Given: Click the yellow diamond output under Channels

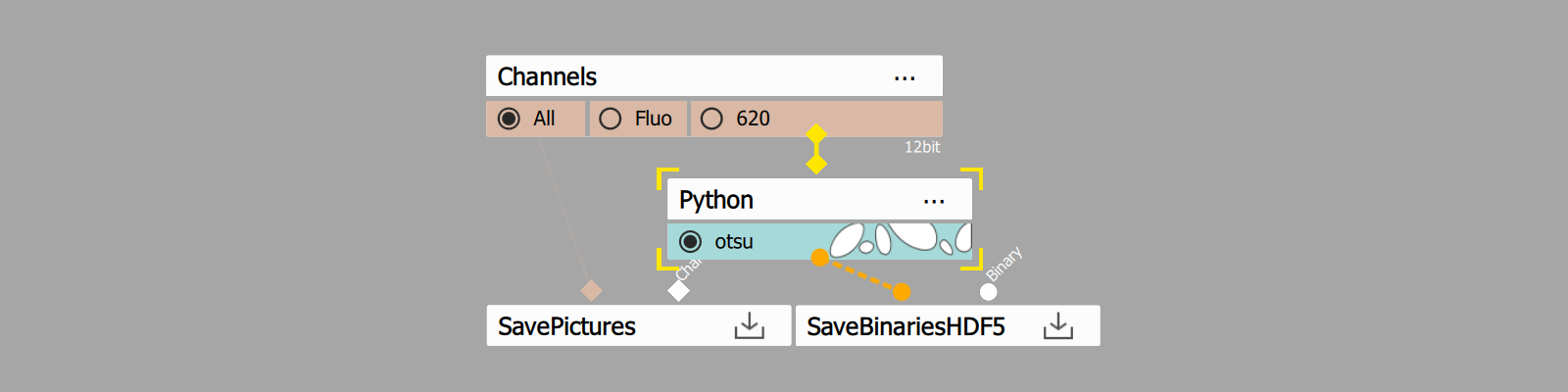Looking at the screenshot, I should (816, 134).
